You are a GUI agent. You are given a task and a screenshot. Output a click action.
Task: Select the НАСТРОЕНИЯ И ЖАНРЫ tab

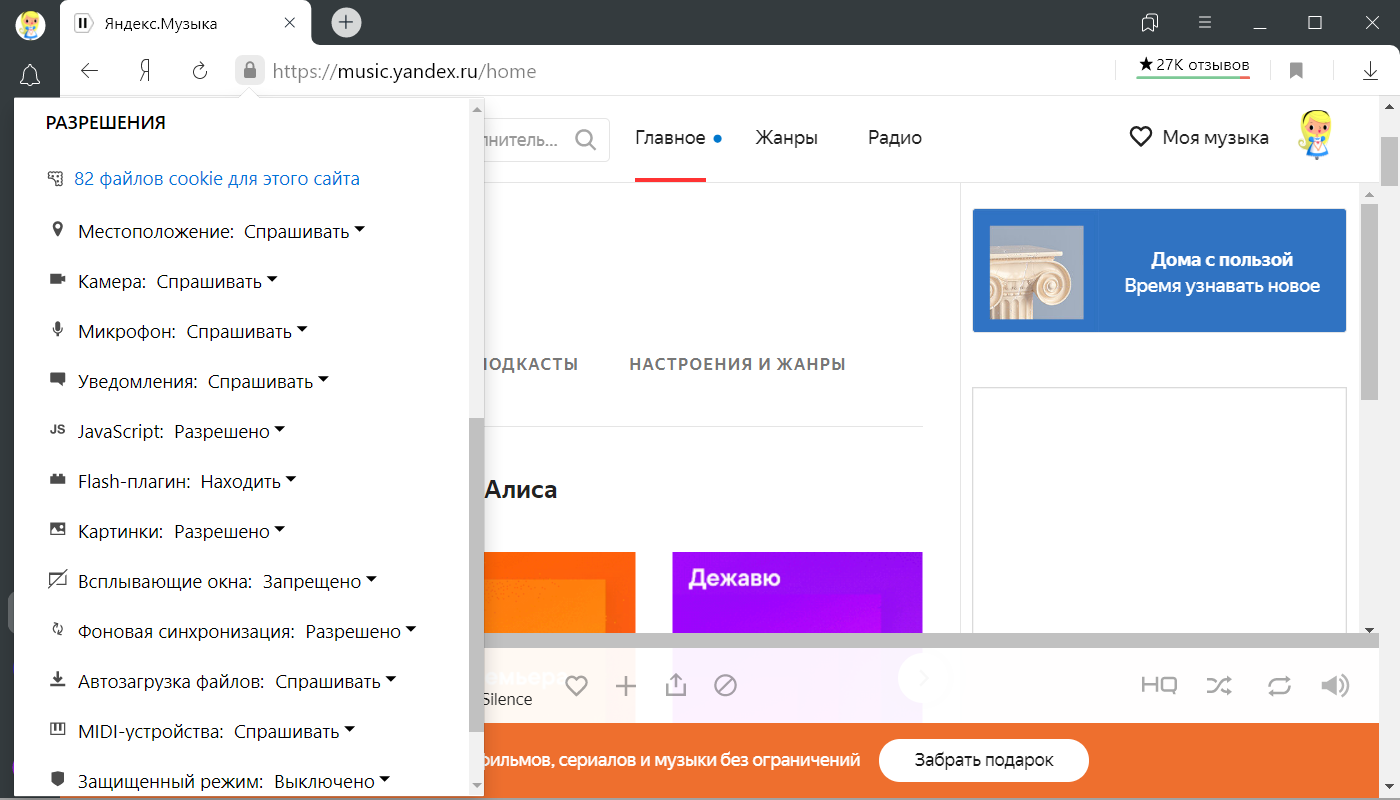pos(737,364)
